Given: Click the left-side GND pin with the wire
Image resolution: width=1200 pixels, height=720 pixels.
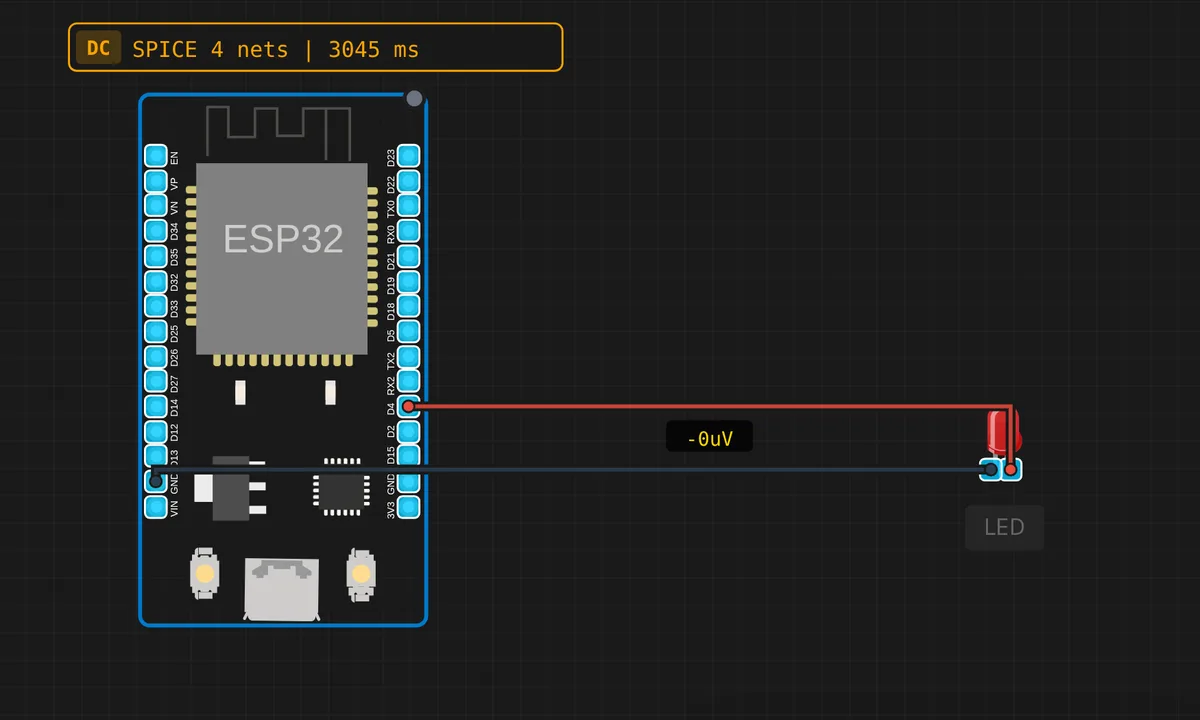Looking at the screenshot, I should click(x=156, y=481).
